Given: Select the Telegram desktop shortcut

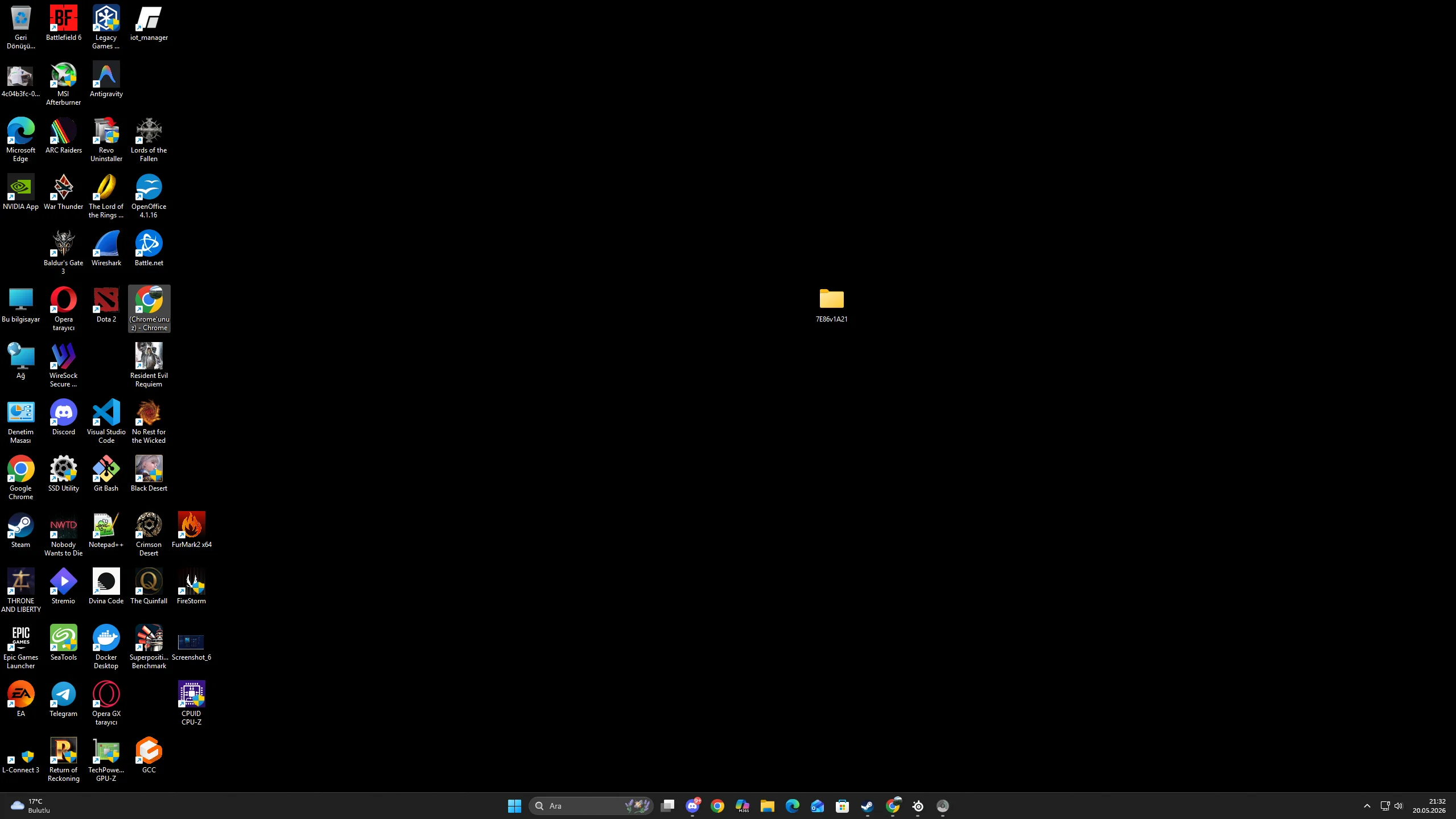Looking at the screenshot, I should coord(63,699).
